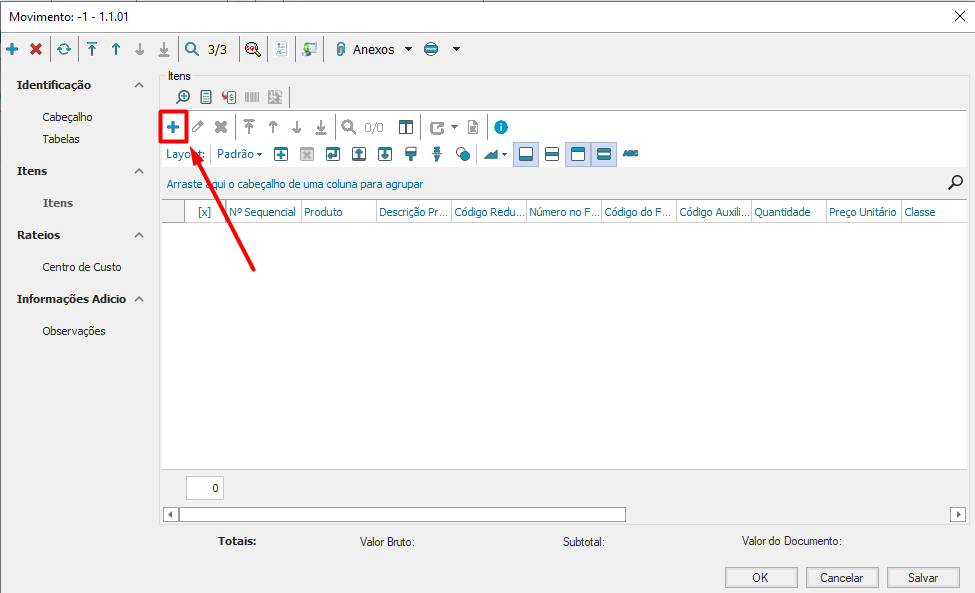Click the horizontal scrollbar of items grid
This screenshot has width=975, height=593.
400,514
